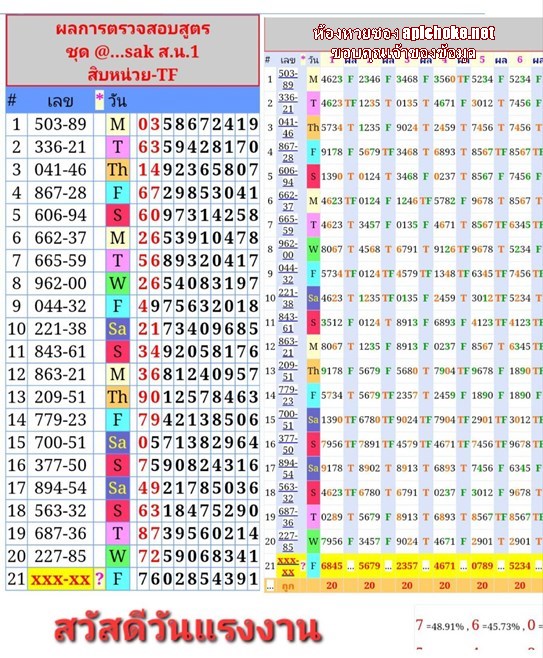Click the green W day cell in row 8
Viewport: 543px width, 658px height.
pos(117,283)
